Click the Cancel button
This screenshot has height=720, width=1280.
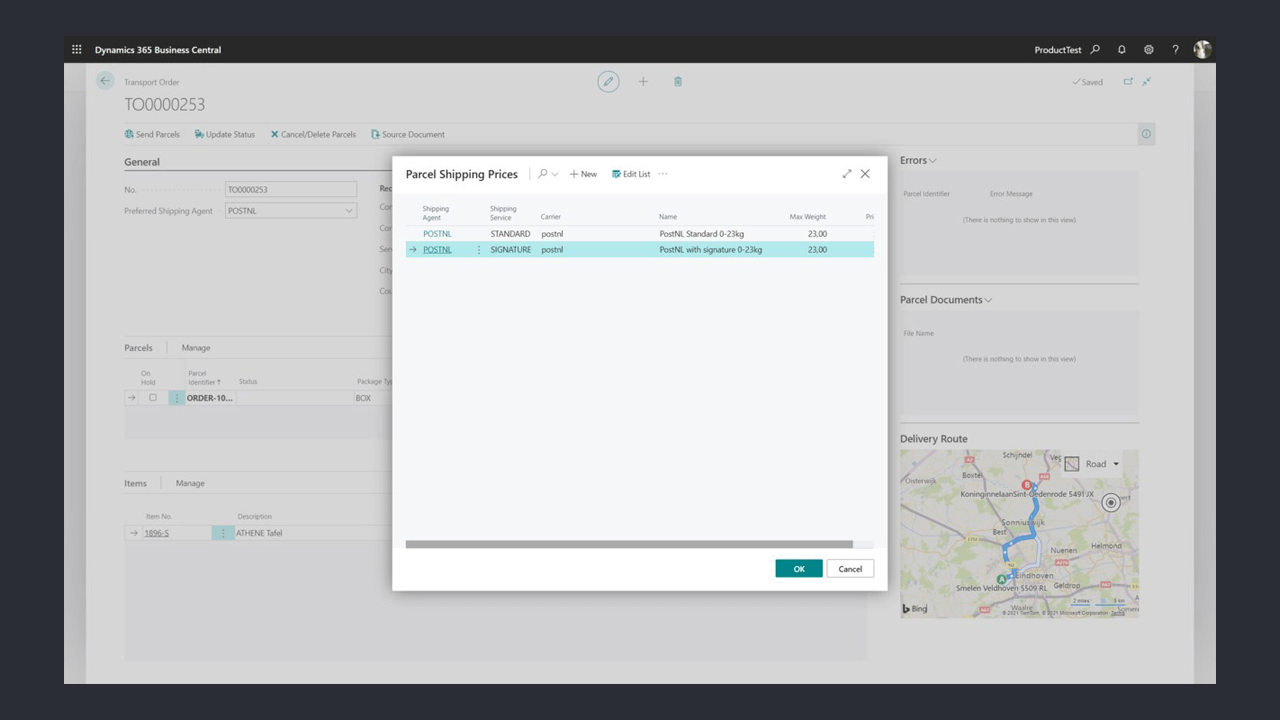[850, 568]
